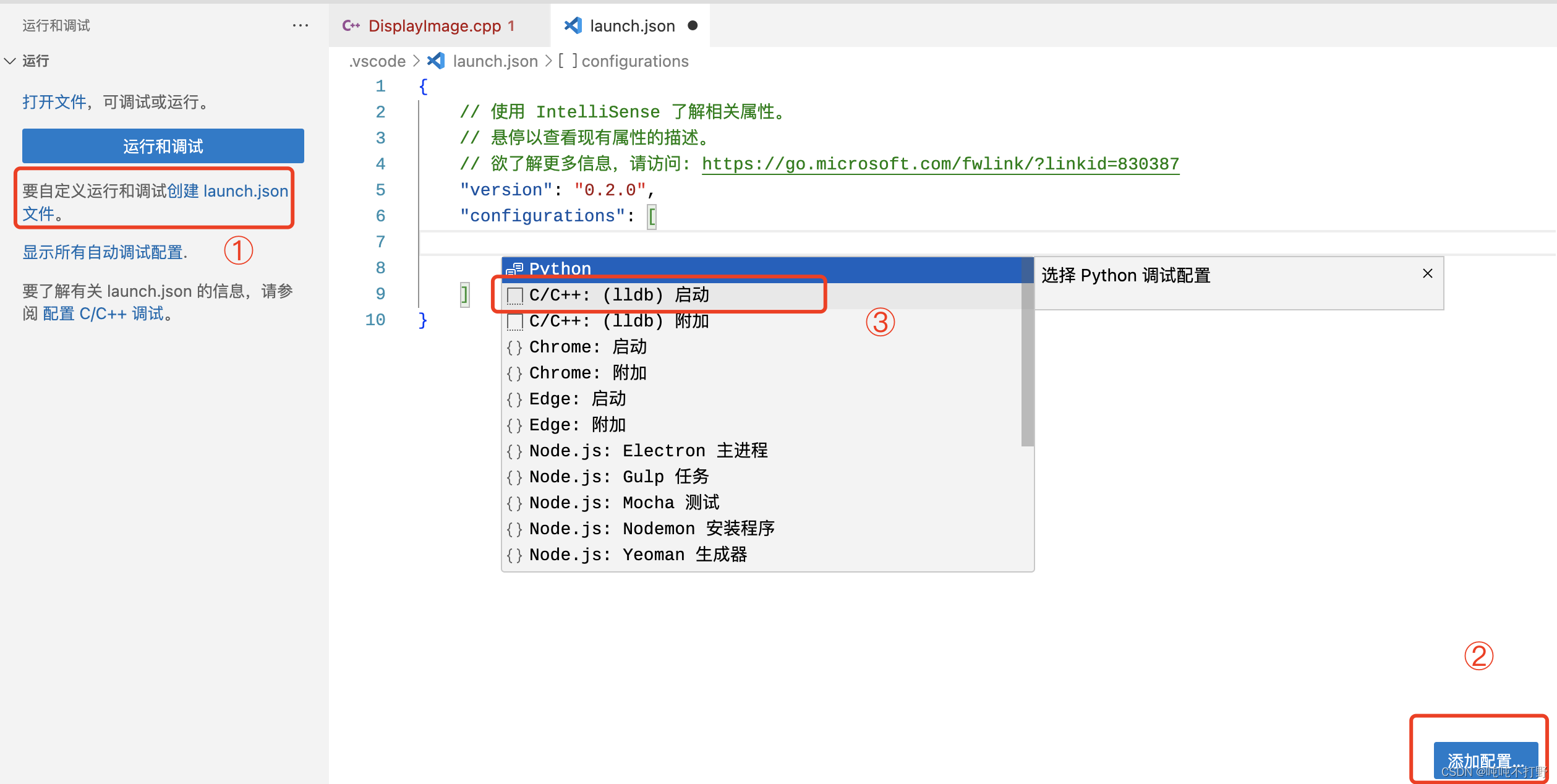The height and width of the screenshot is (784, 1557).
Task: Click the braces icon beside Chrome: 附加
Action: (x=514, y=373)
